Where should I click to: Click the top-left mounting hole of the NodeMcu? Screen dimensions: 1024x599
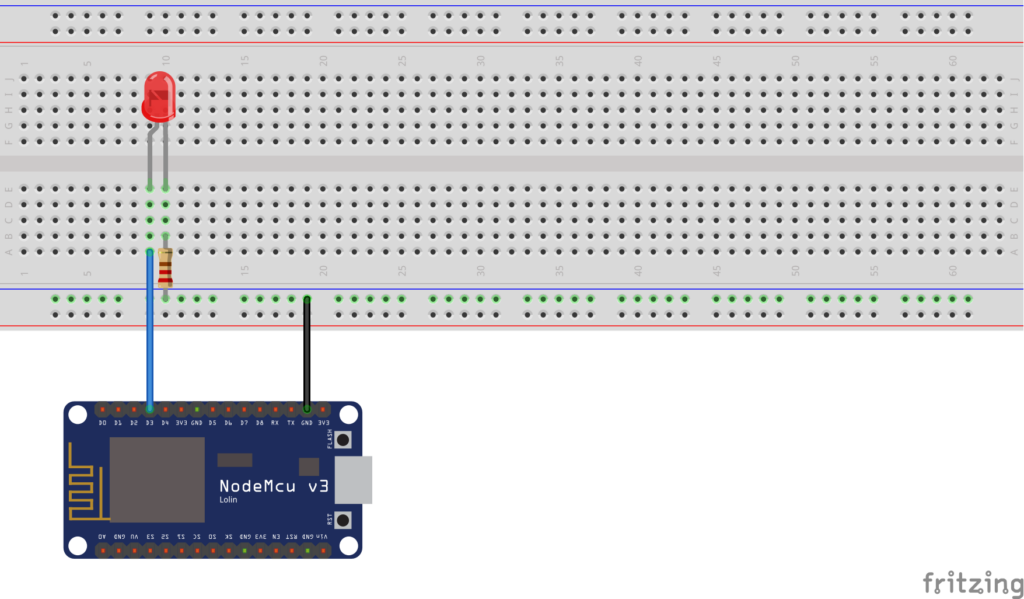tap(77, 413)
